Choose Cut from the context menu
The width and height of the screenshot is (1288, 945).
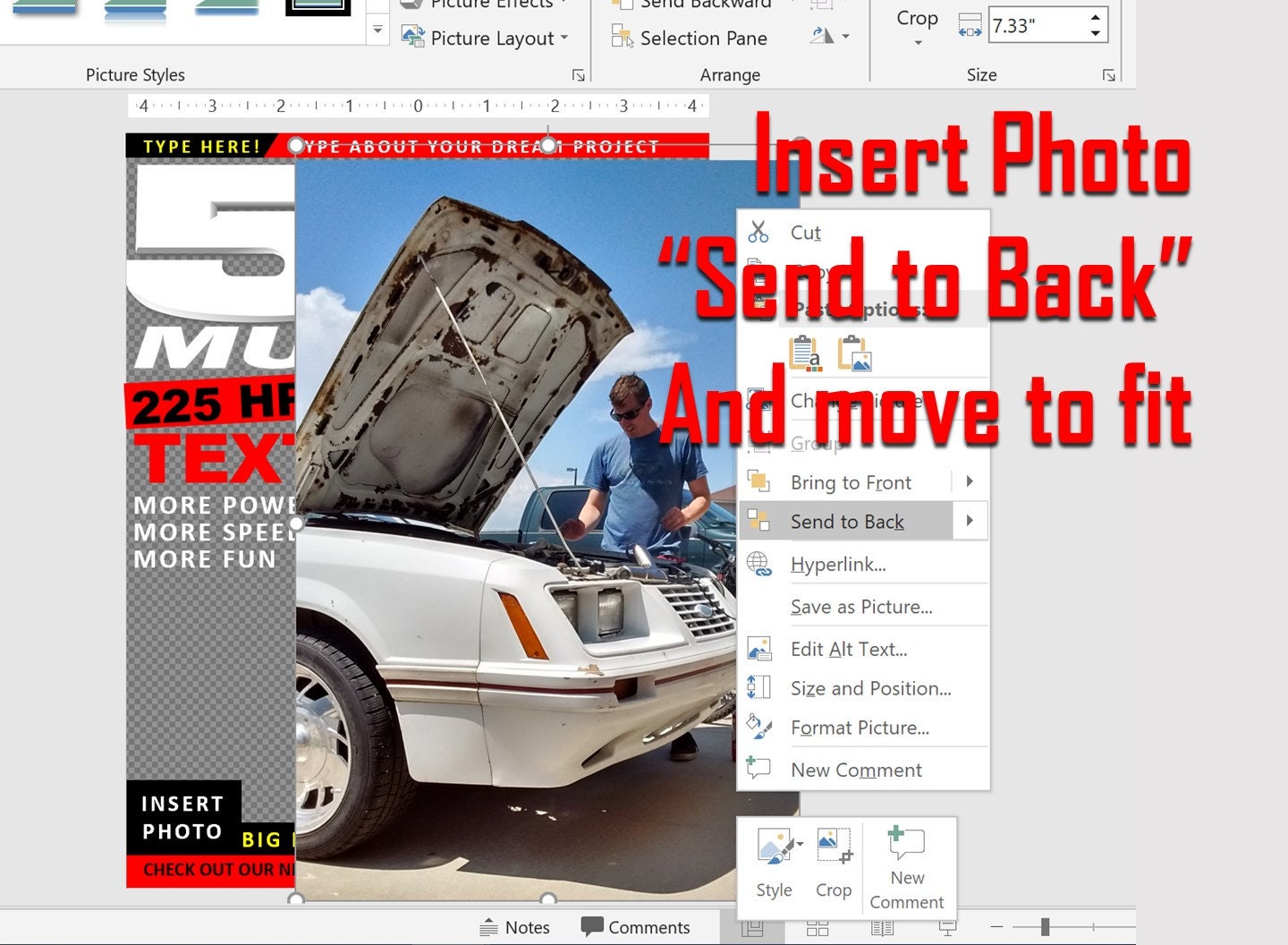pos(803,232)
